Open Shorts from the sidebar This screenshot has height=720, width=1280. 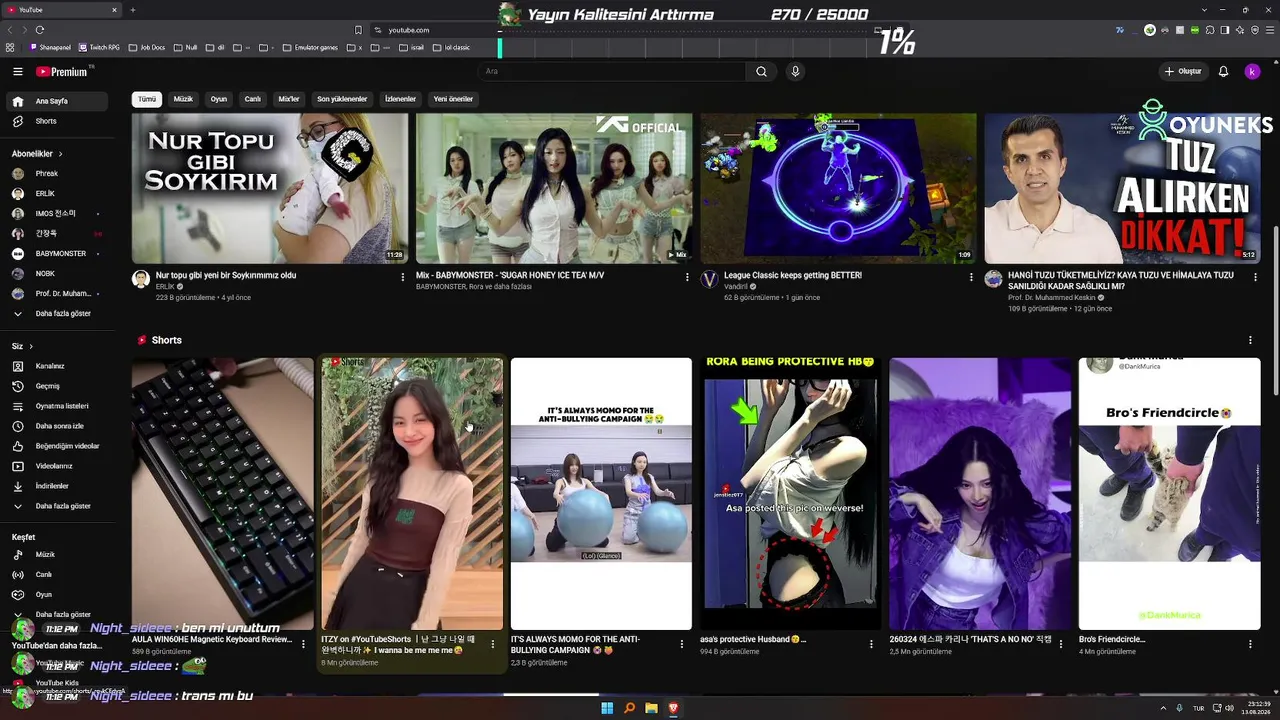pos(58,121)
